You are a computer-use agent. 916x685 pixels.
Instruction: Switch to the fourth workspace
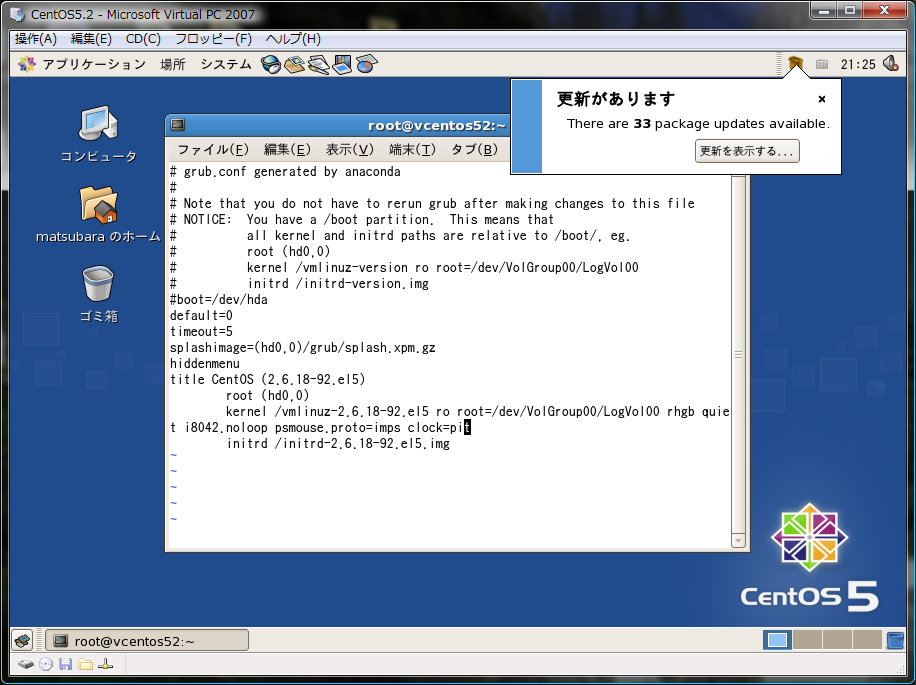(867, 640)
